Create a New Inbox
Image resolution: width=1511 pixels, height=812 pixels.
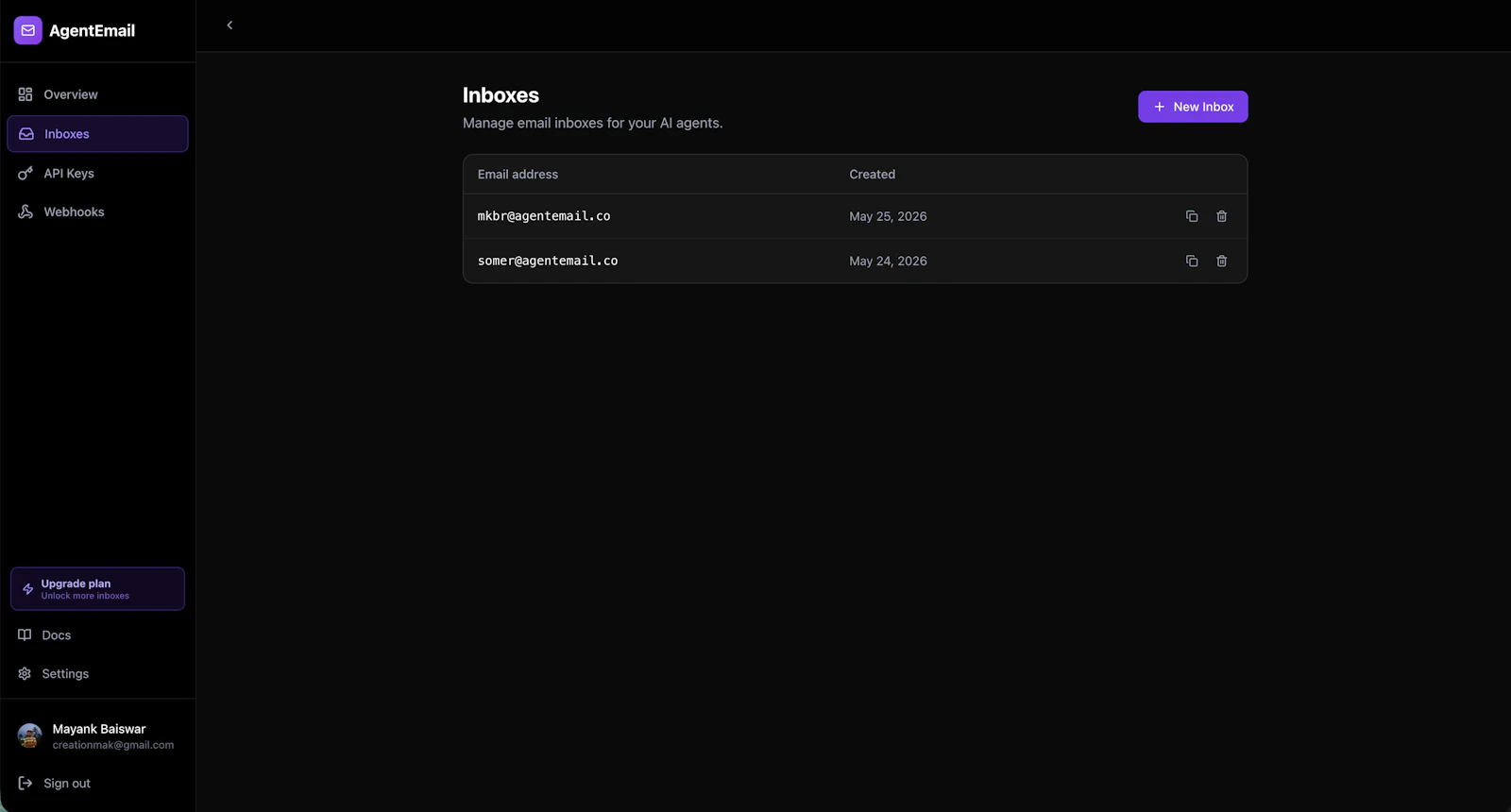coord(1193,107)
